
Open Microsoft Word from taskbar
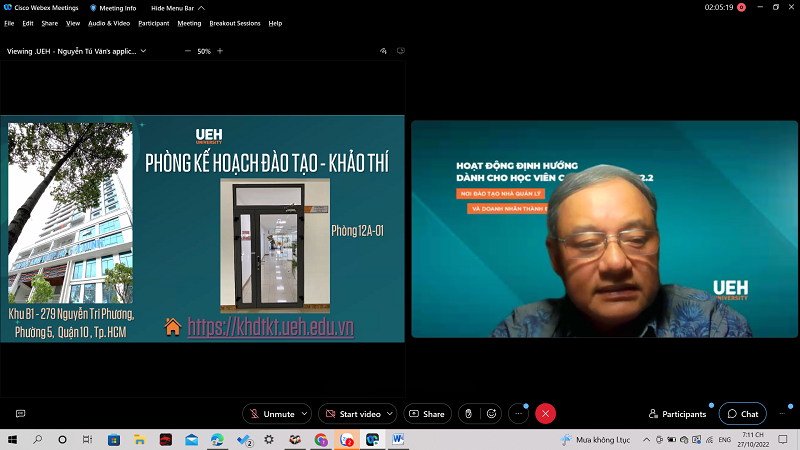(398, 440)
